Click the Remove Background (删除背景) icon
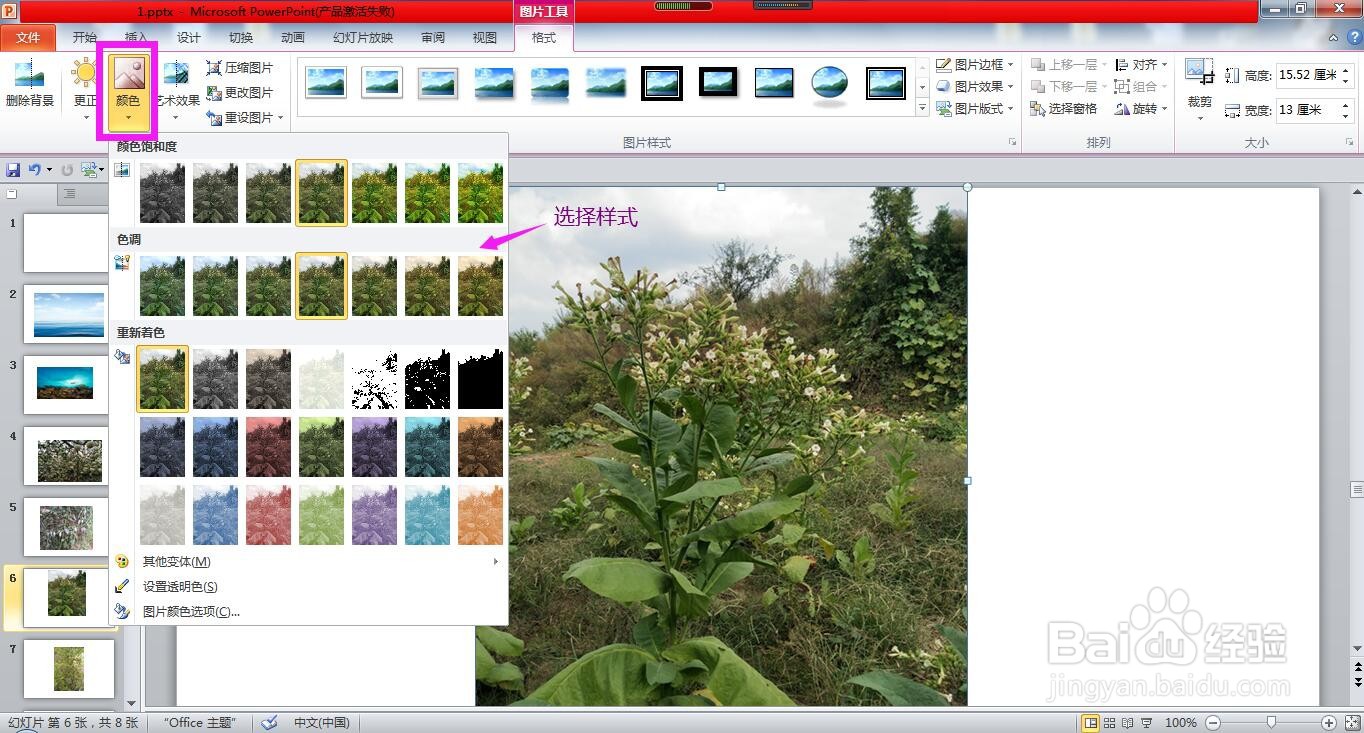 30,74
